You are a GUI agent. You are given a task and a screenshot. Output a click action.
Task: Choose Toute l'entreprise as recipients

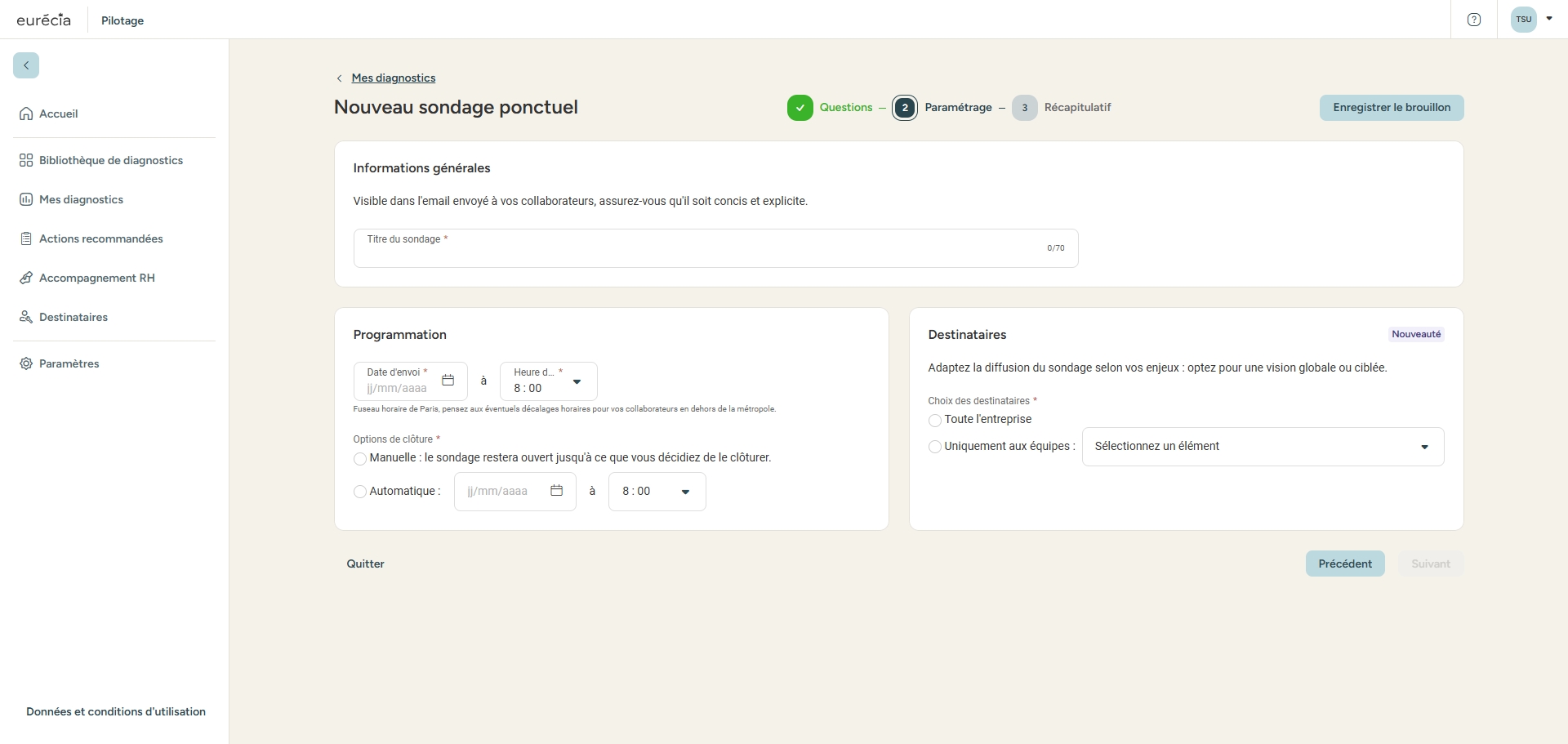[935, 421]
